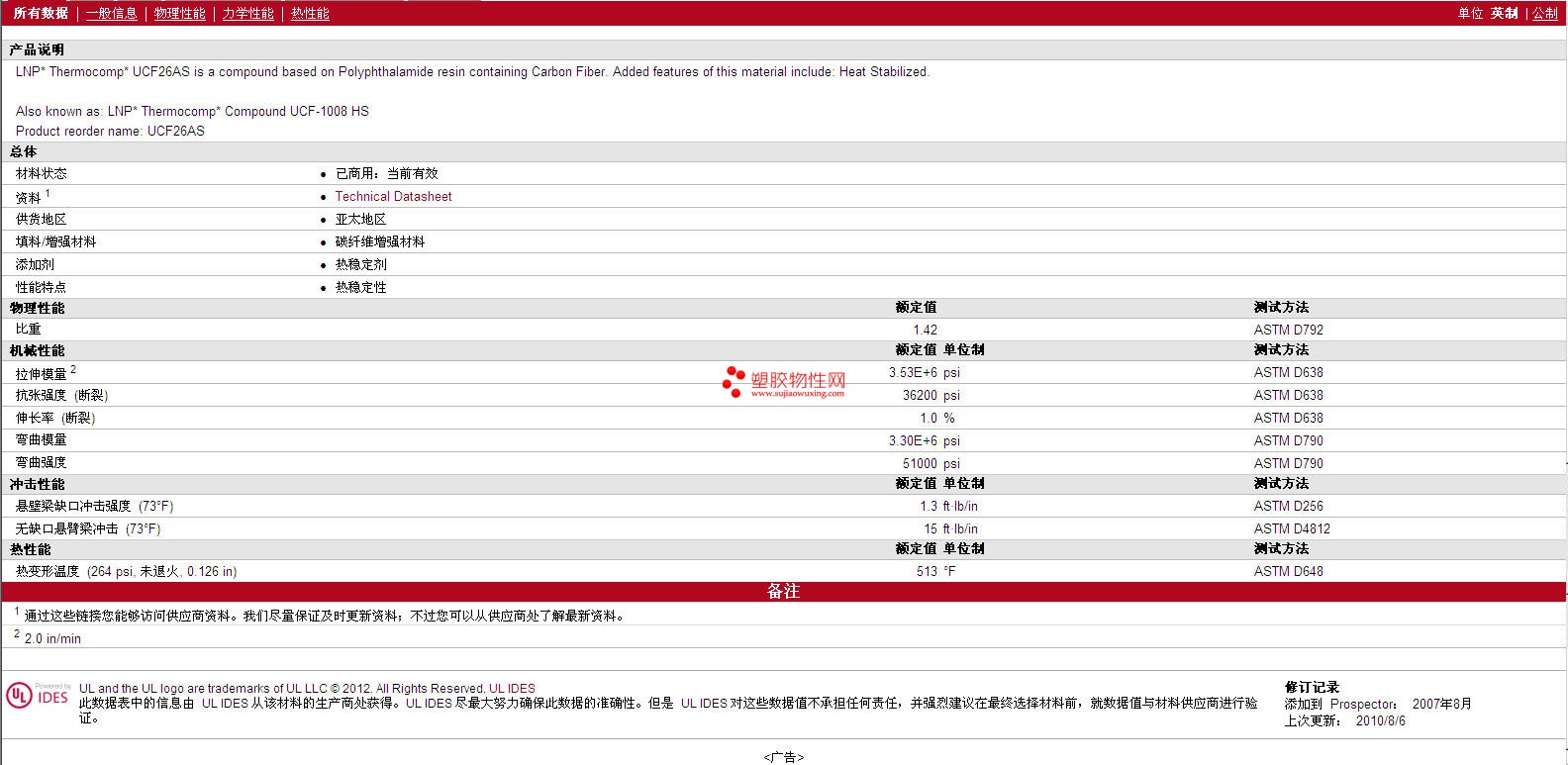Click the 比重 value 1.42

pos(925,330)
